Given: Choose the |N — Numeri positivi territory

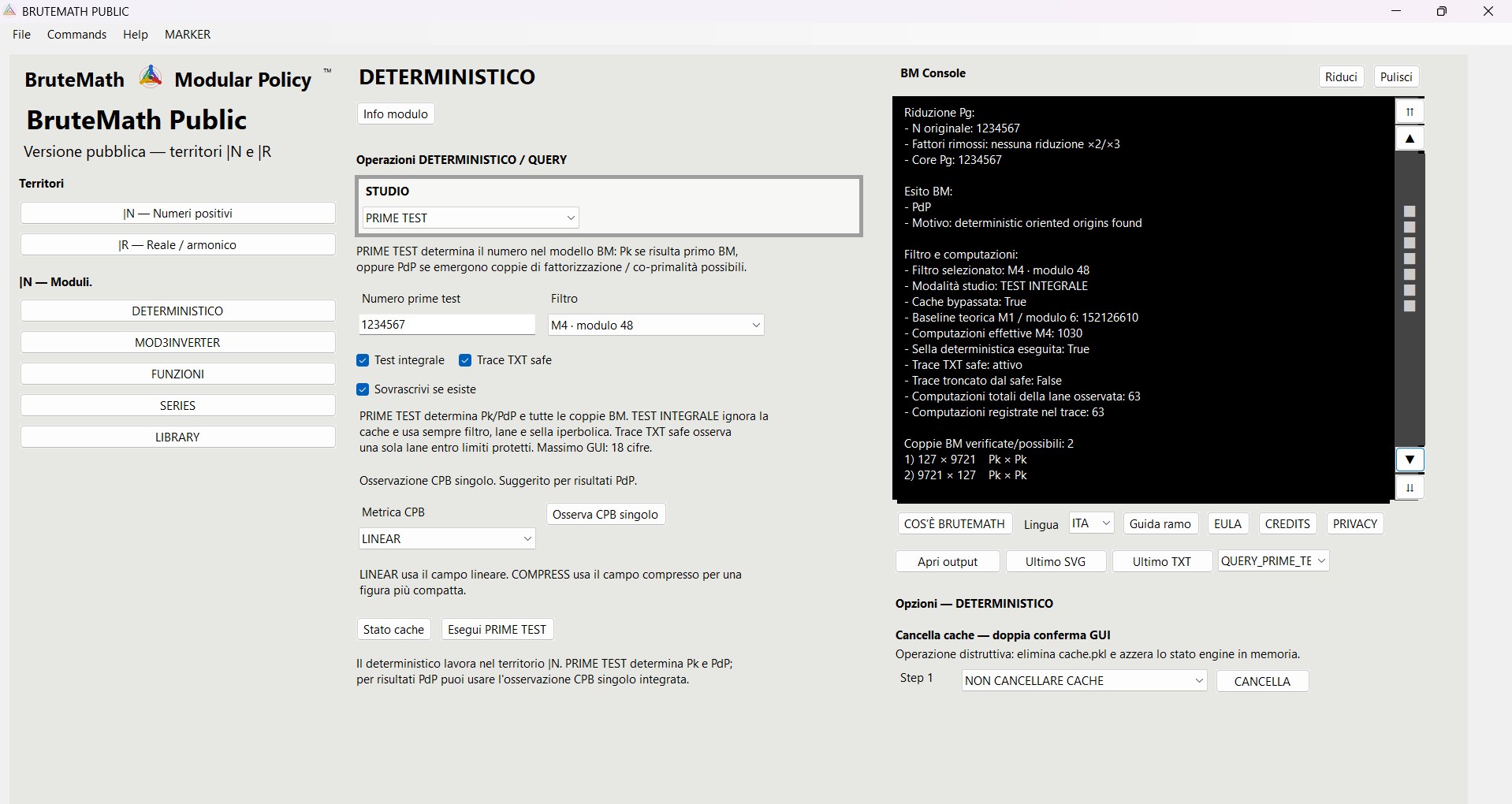Looking at the screenshot, I should point(177,214).
